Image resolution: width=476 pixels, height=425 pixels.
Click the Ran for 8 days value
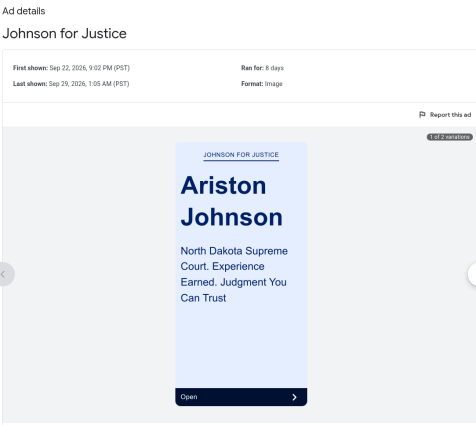click(x=275, y=68)
